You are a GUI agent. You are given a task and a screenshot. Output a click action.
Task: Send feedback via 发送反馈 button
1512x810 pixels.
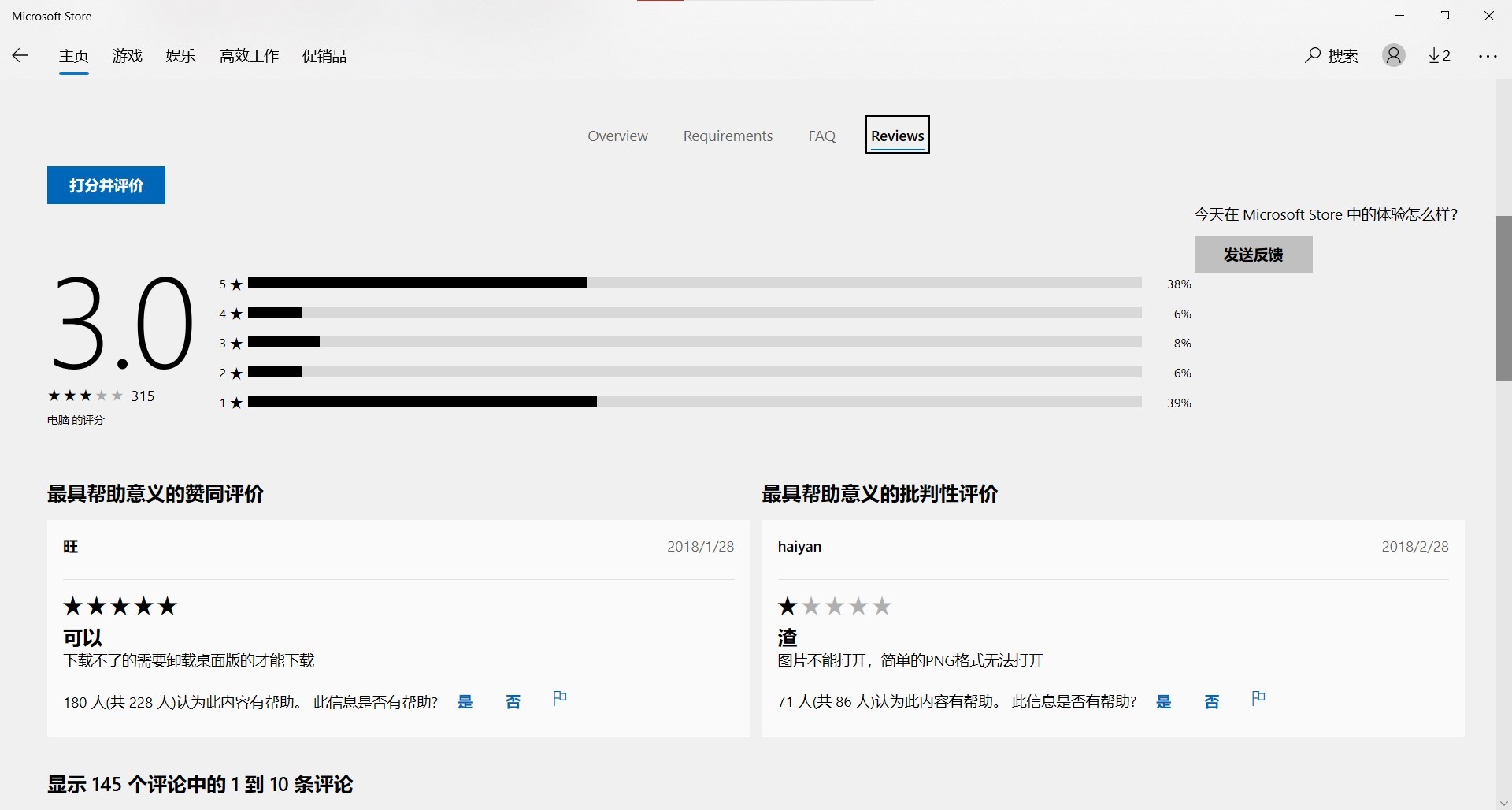point(1253,254)
